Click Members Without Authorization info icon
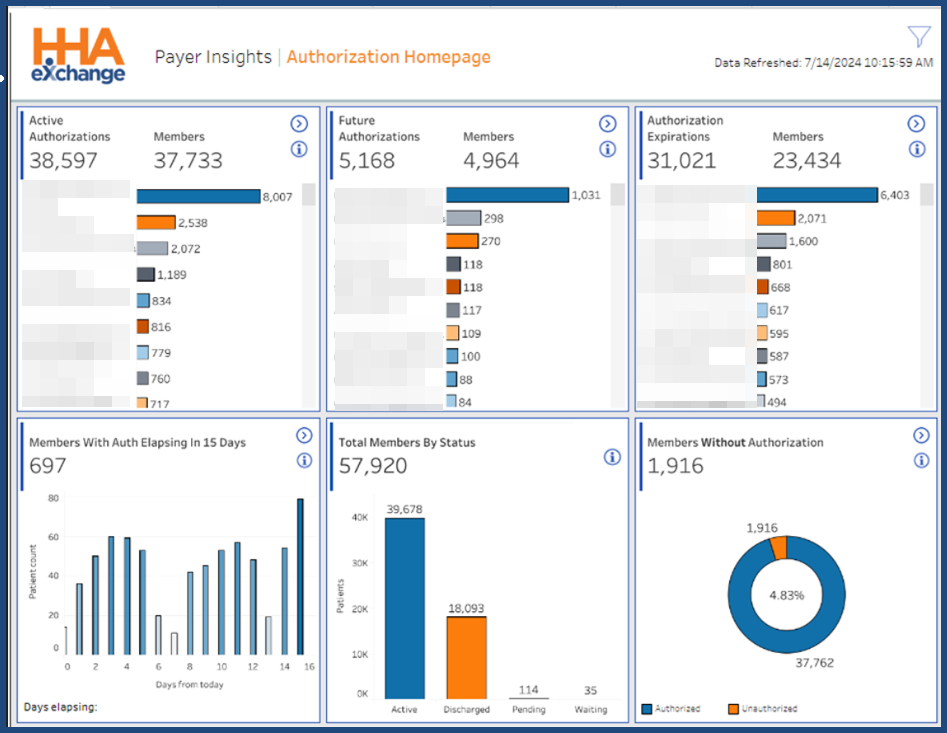The width and height of the screenshot is (947, 733). pos(921,460)
